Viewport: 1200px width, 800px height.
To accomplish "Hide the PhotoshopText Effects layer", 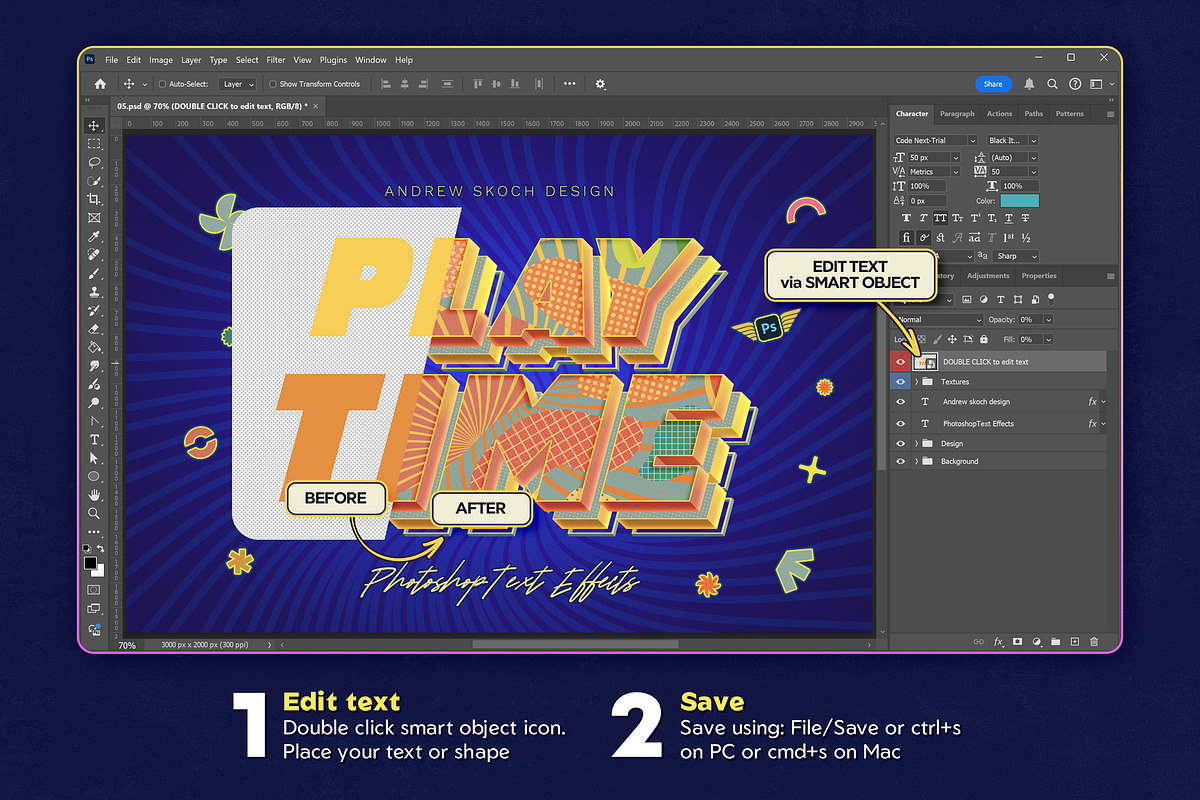I will pyautogui.click(x=901, y=424).
